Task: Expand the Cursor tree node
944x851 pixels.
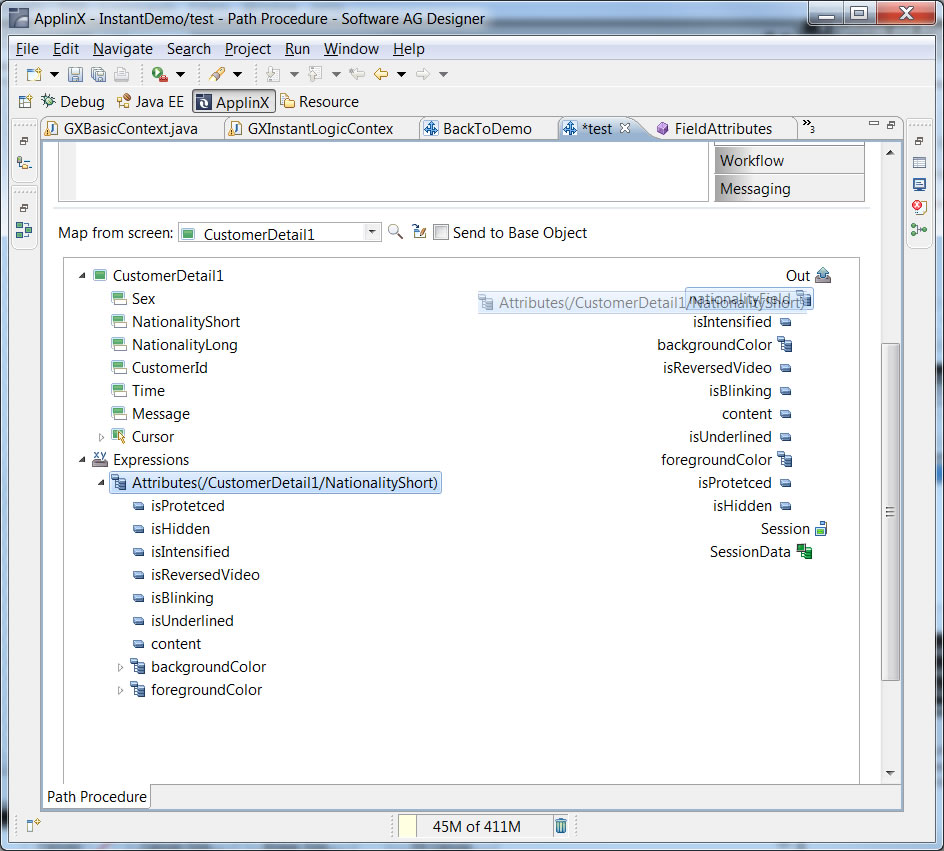Action: point(101,437)
